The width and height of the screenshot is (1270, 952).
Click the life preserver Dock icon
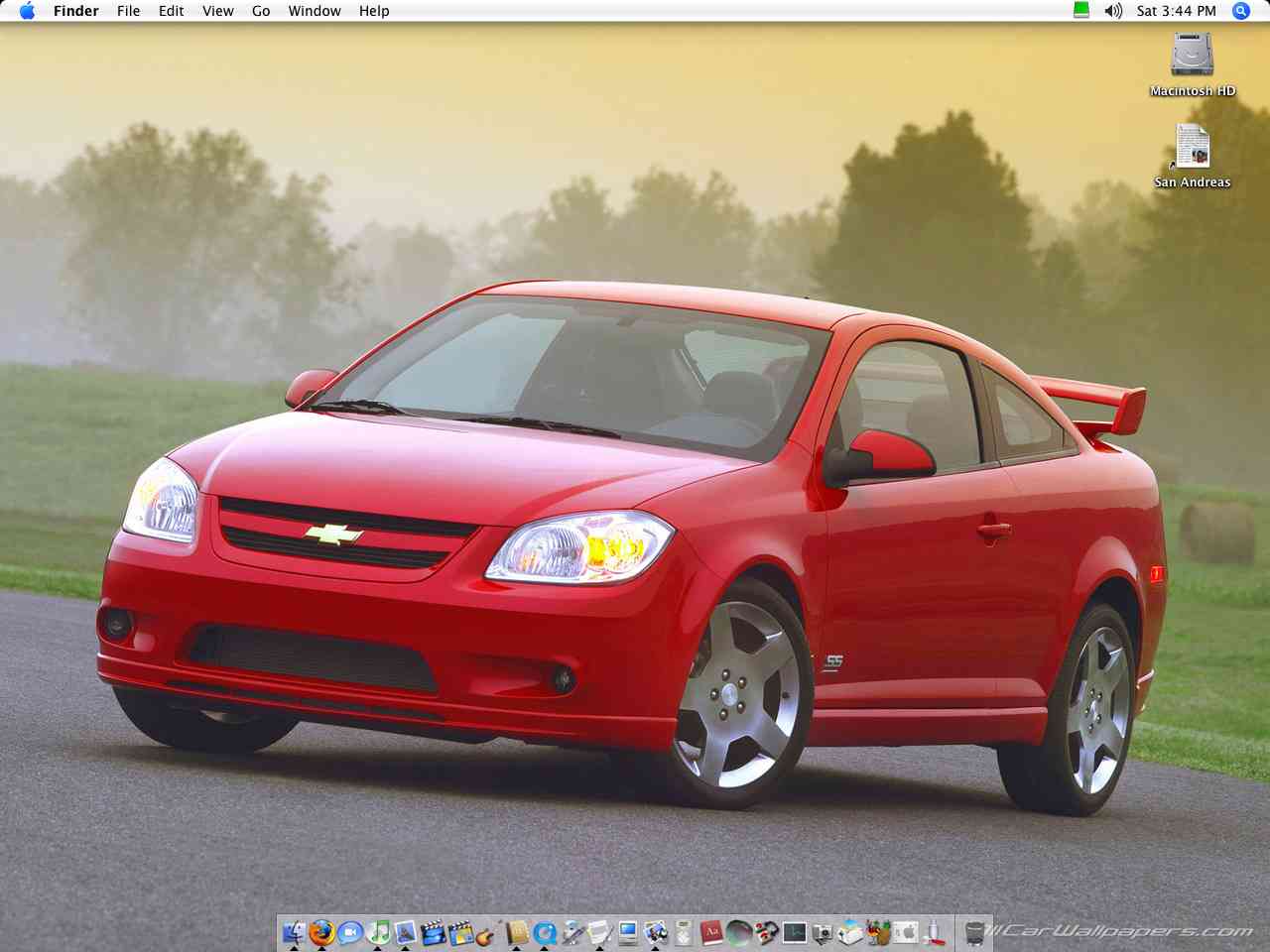point(766,932)
